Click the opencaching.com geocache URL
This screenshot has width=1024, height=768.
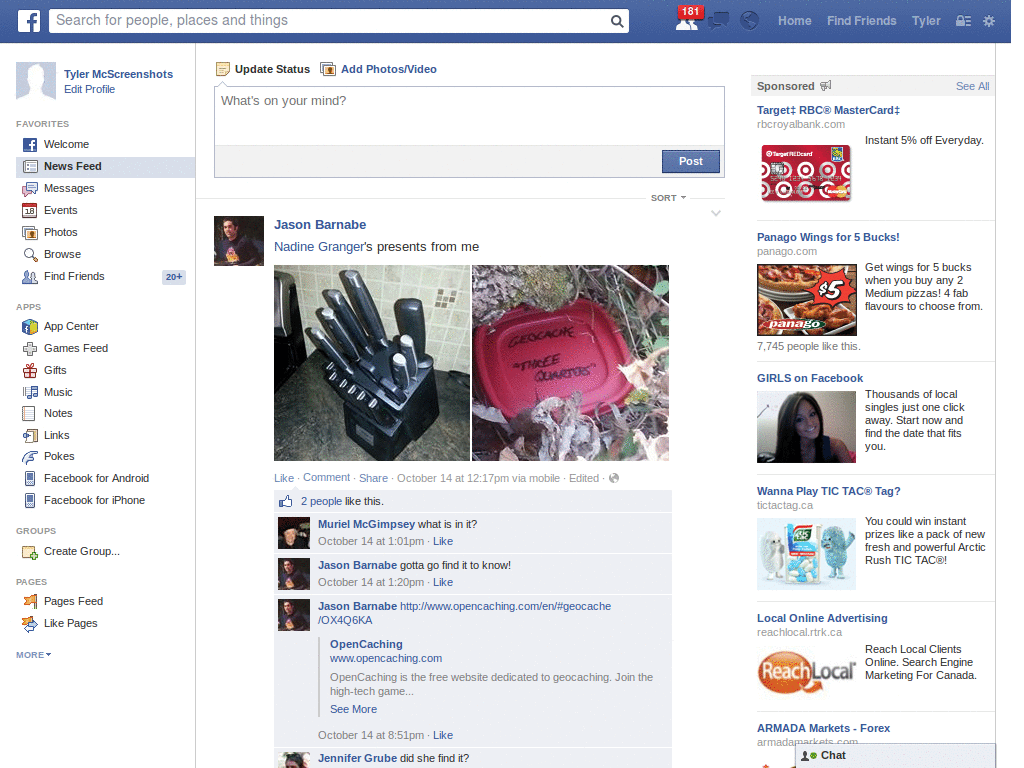(x=464, y=613)
